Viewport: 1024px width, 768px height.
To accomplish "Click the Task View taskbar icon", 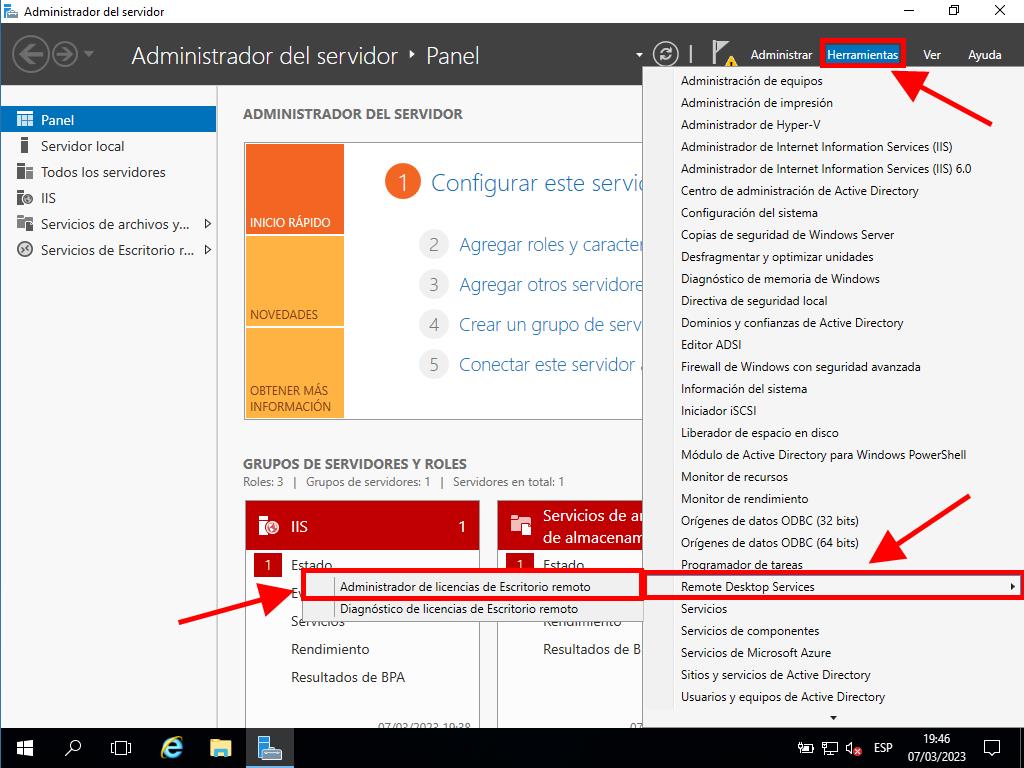I will (x=121, y=747).
